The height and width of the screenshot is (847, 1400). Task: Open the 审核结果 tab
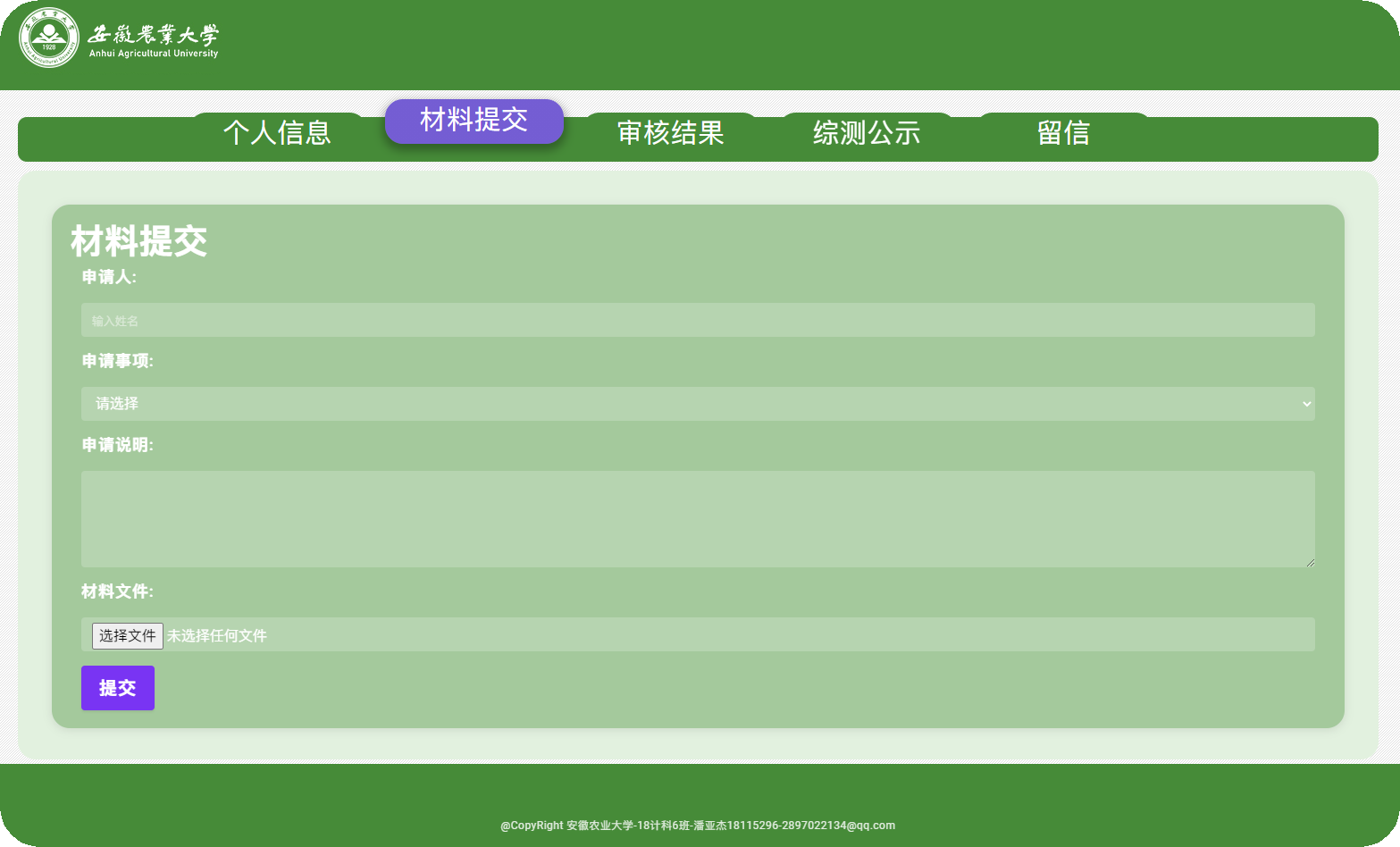(670, 133)
